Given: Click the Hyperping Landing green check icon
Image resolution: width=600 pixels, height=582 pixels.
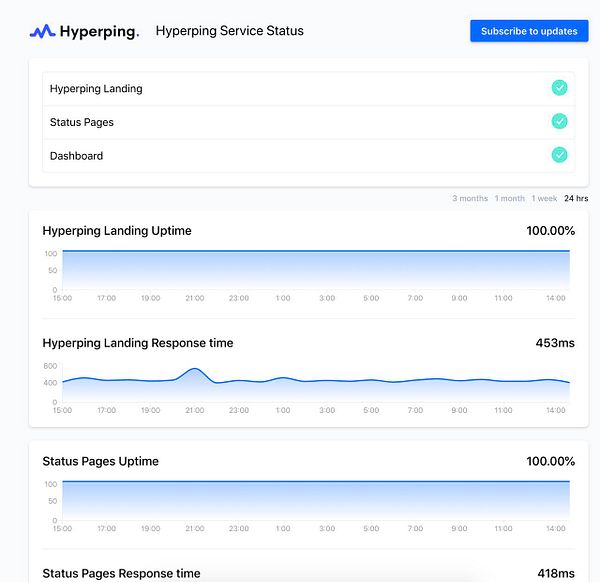Looking at the screenshot, I should point(559,88).
